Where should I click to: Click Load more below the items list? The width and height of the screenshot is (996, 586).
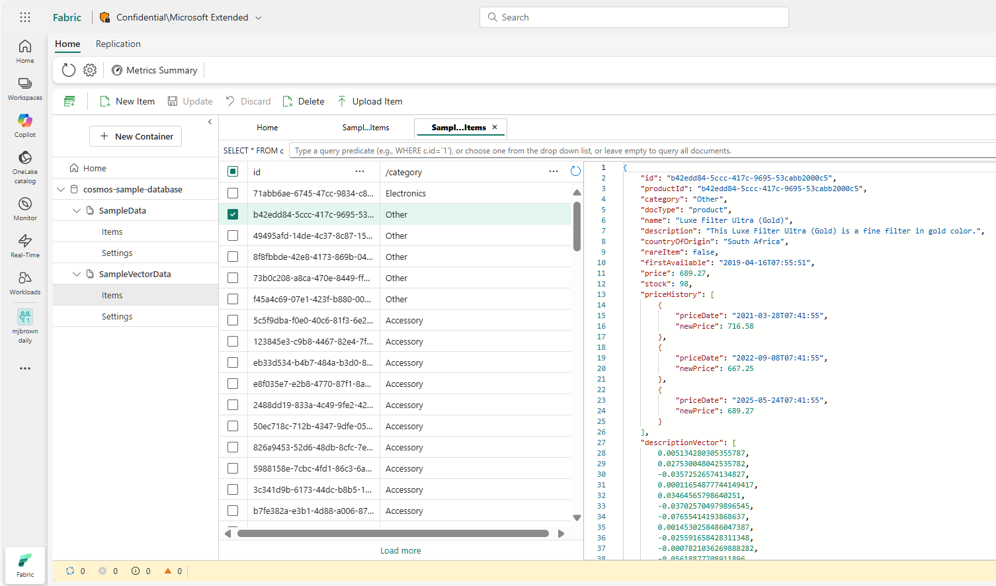[x=400, y=550]
